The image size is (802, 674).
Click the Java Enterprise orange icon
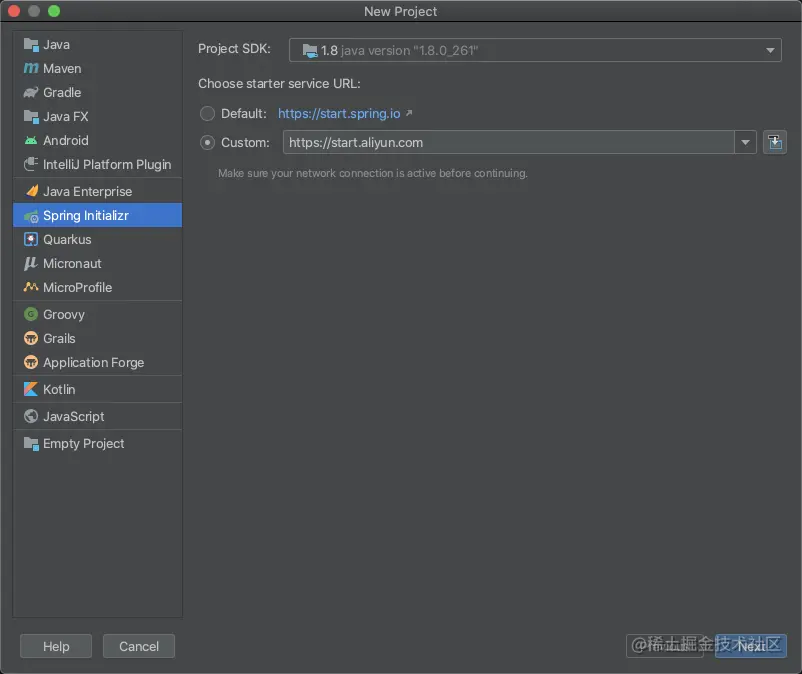coord(31,191)
